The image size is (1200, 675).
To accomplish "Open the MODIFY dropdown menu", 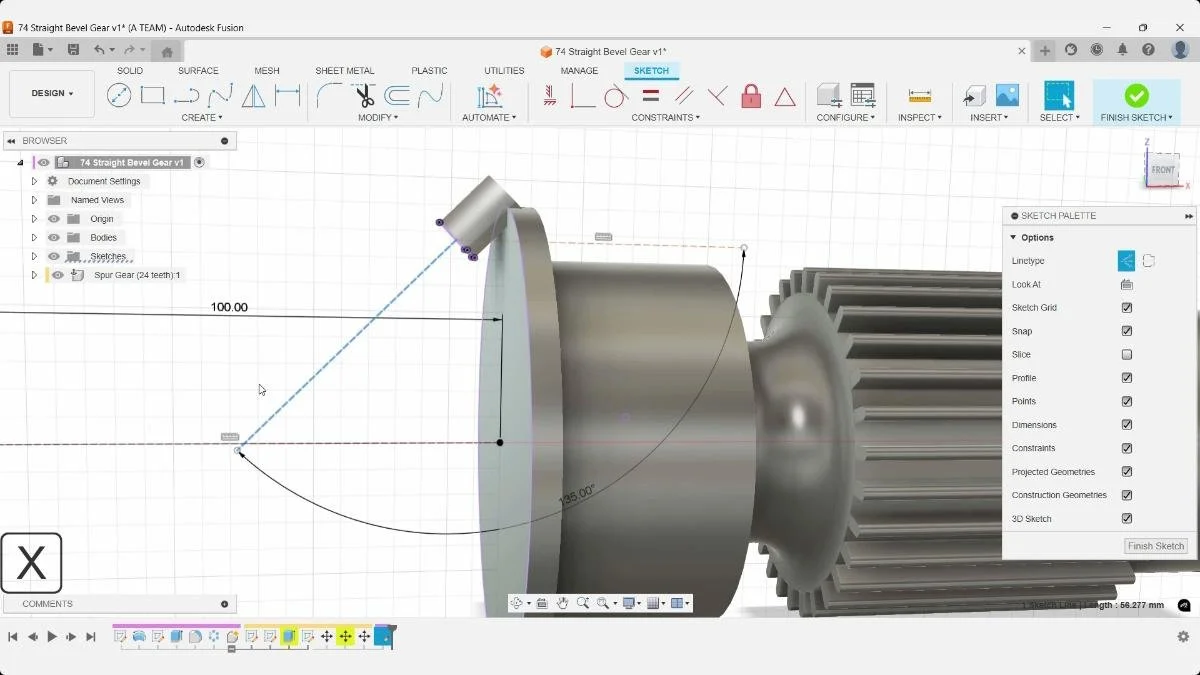I will (x=378, y=118).
